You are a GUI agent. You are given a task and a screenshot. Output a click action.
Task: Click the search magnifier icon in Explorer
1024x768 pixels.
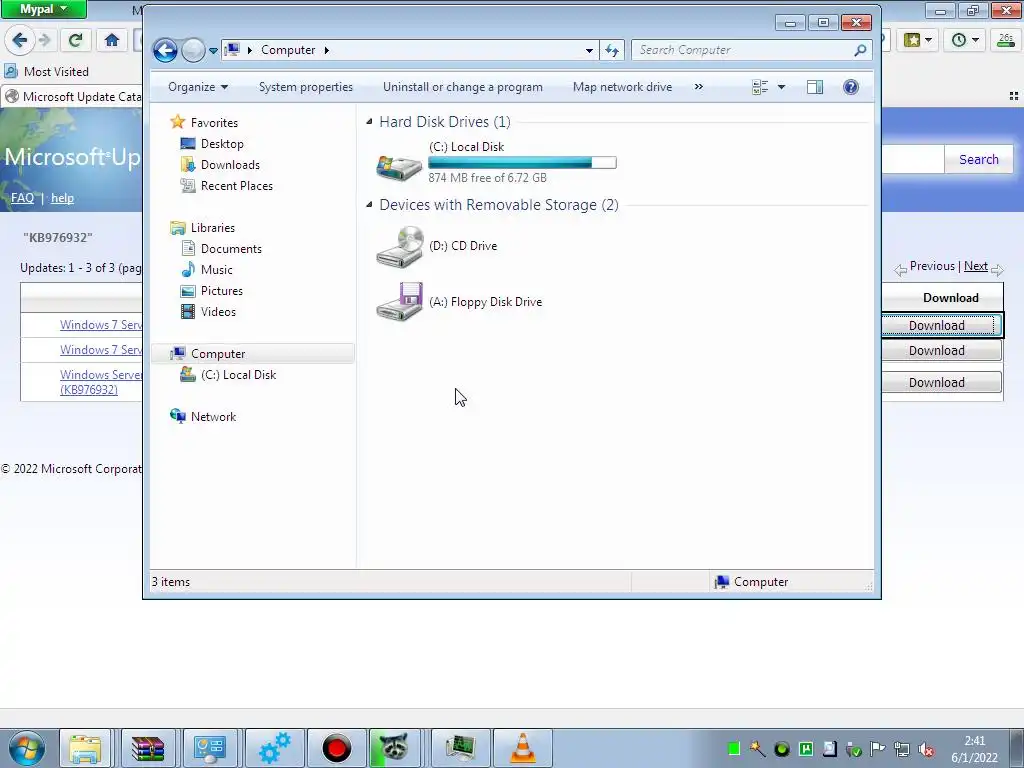(860, 50)
